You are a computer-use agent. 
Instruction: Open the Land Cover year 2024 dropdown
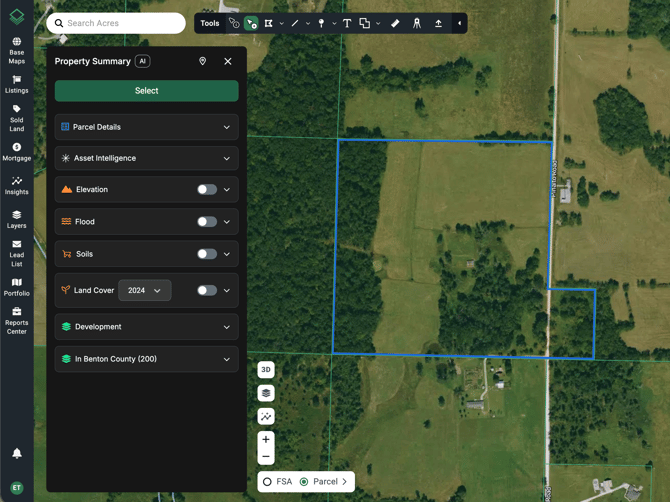pyautogui.click(x=145, y=291)
